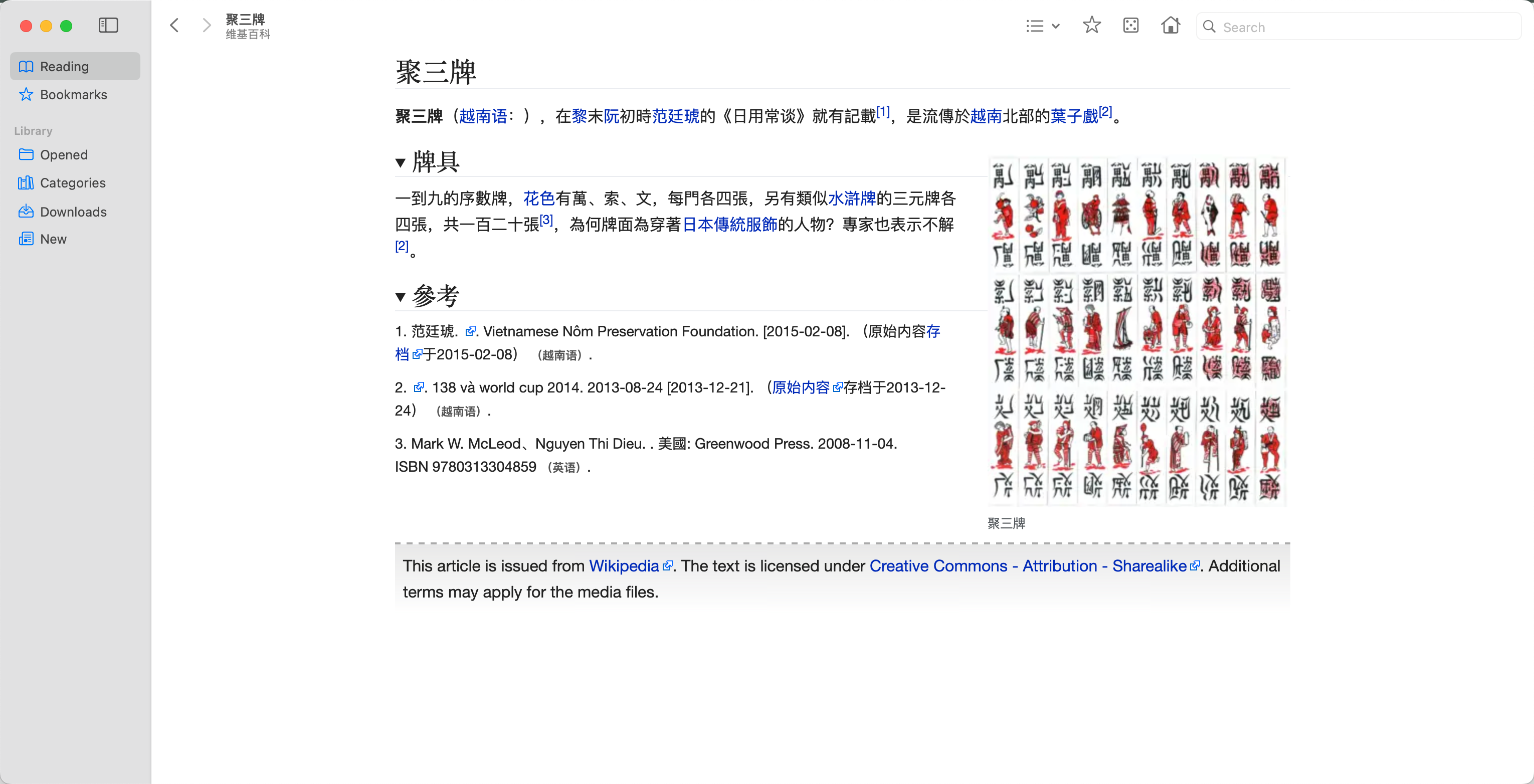
Task: Go back with the left chevron
Action: (x=174, y=26)
